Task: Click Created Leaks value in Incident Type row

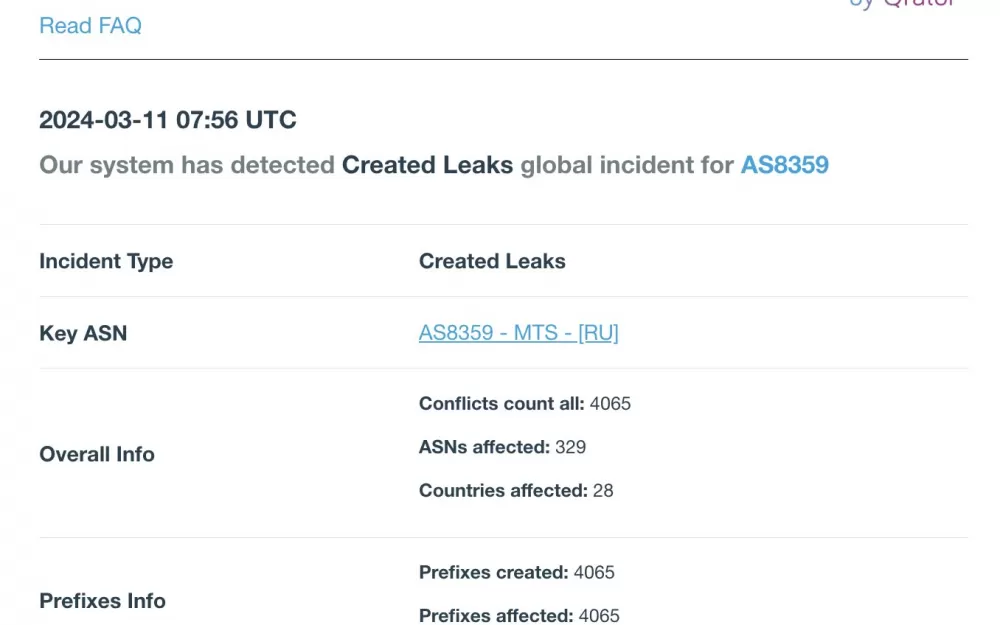Action: 492,261
